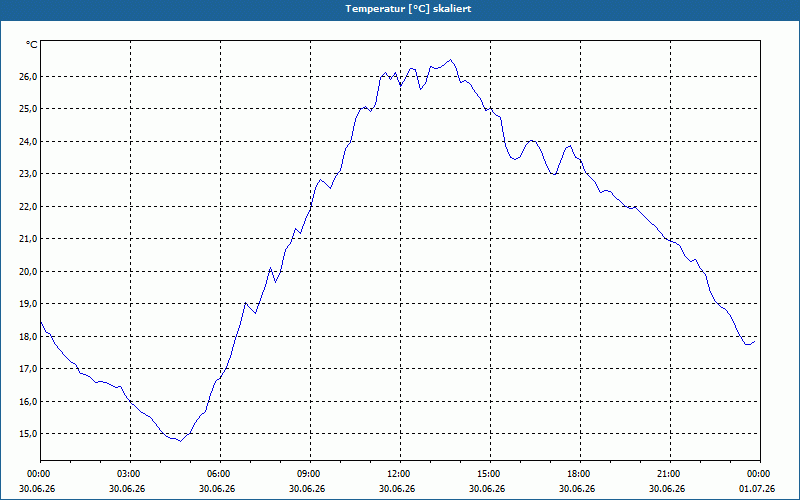Click the 12:00 time axis label
The width and height of the screenshot is (800, 500).
click(400, 474)
